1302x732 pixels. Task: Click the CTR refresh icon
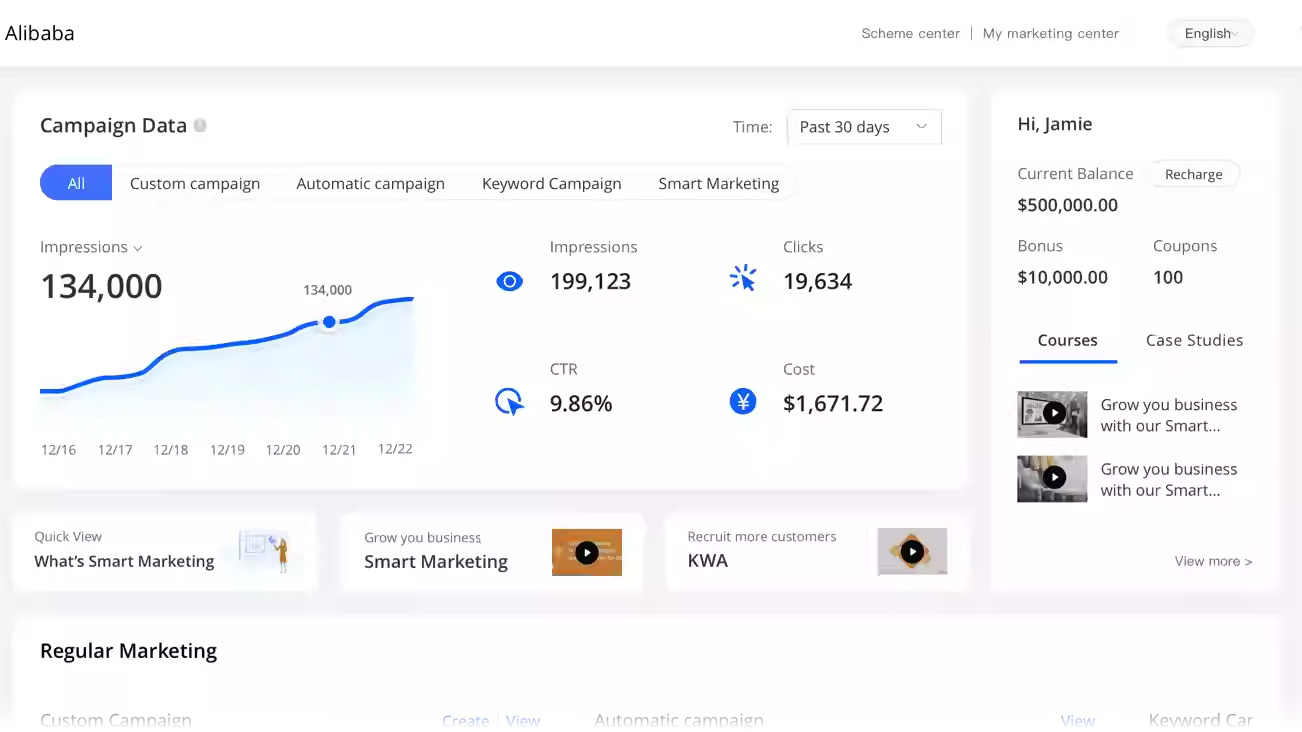510,401
